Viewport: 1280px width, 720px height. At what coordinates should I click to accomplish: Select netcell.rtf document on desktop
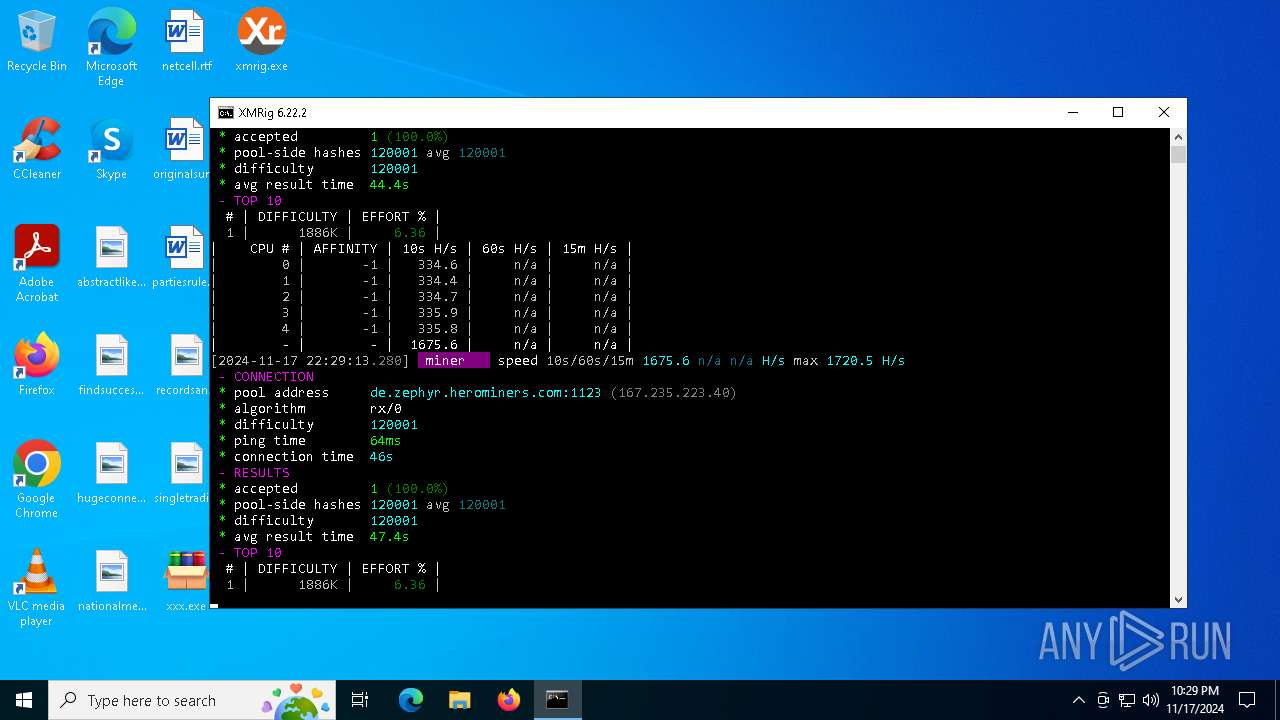(x=186, y=42)
